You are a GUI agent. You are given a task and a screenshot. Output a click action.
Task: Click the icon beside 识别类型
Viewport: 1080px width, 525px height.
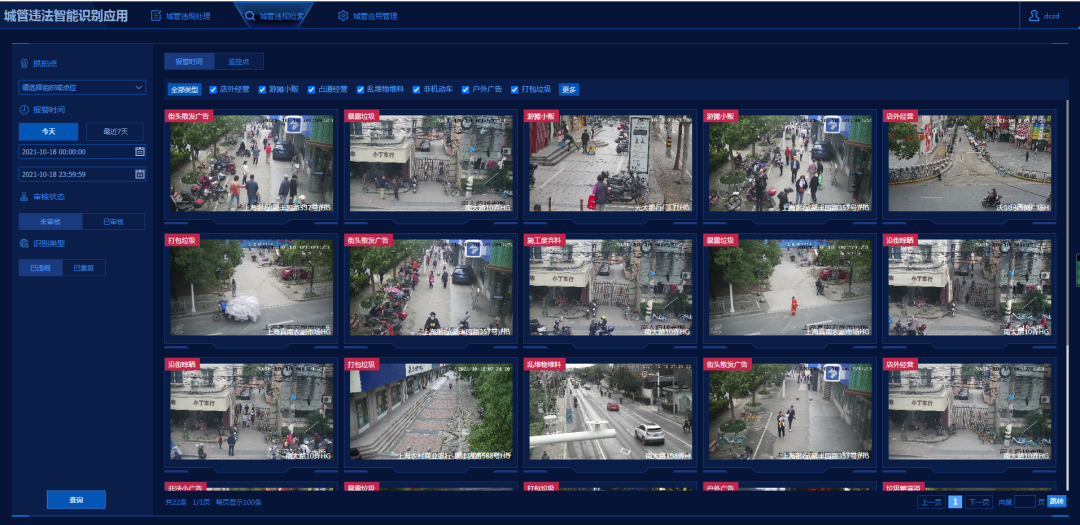coord(24,243)
